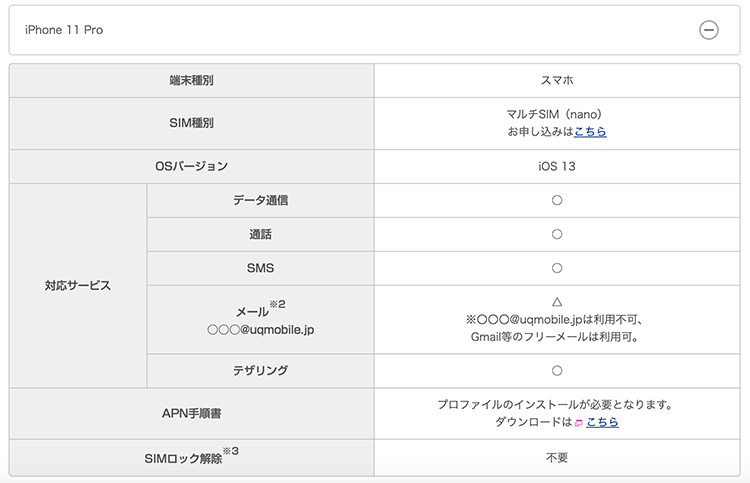Select the SIM種別 header cell

[191, 123]
